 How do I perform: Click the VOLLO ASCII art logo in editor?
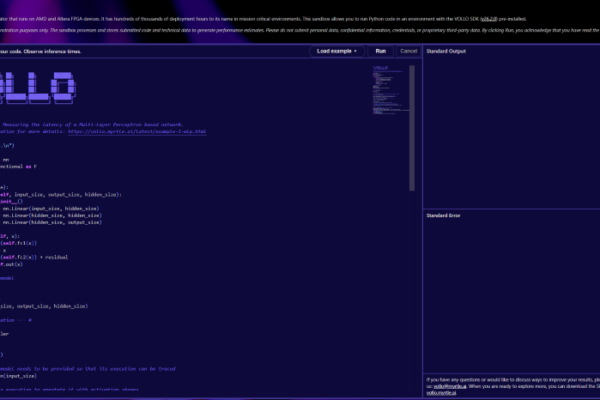38,87
